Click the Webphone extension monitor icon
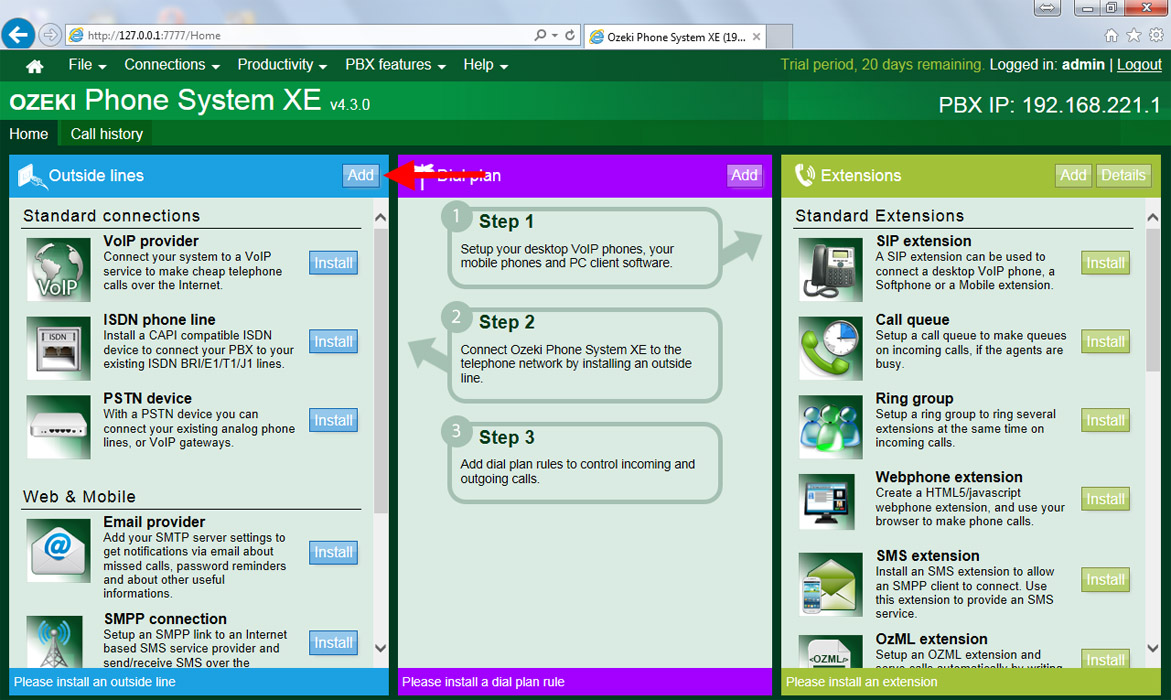Viewport: 1171px width, 700px height. pos(830,502)
